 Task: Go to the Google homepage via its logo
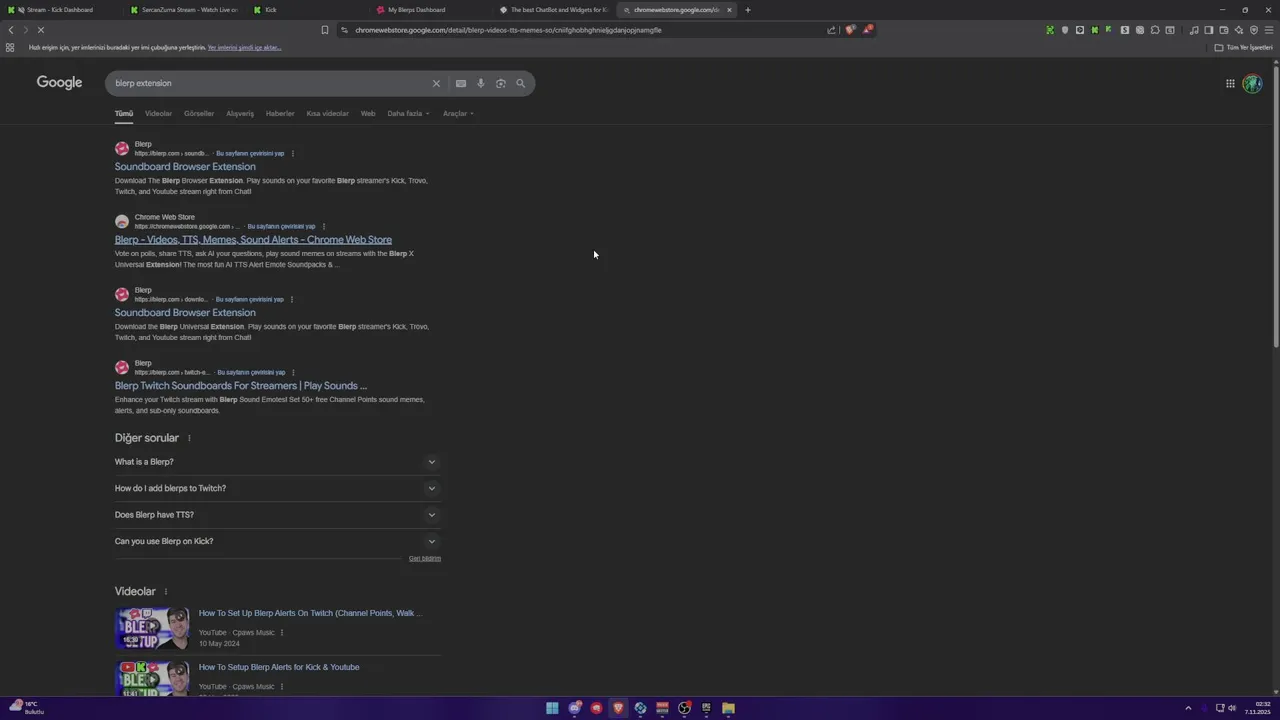(x=59, y=83)
